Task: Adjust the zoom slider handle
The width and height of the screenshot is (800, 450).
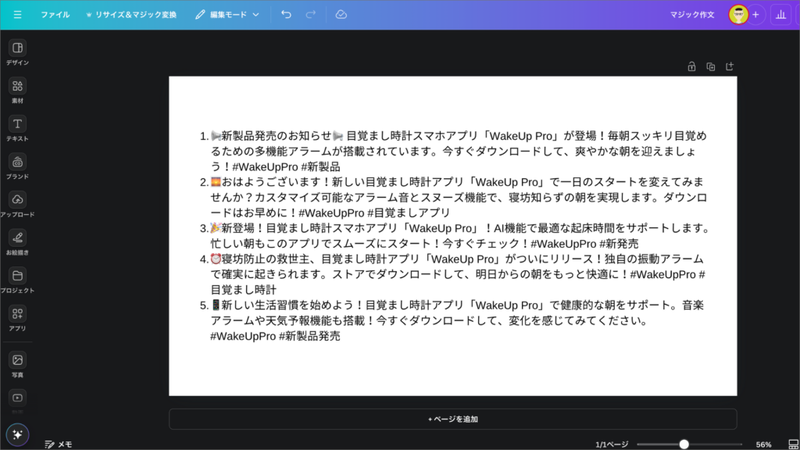Action: (x=684, y=444)
